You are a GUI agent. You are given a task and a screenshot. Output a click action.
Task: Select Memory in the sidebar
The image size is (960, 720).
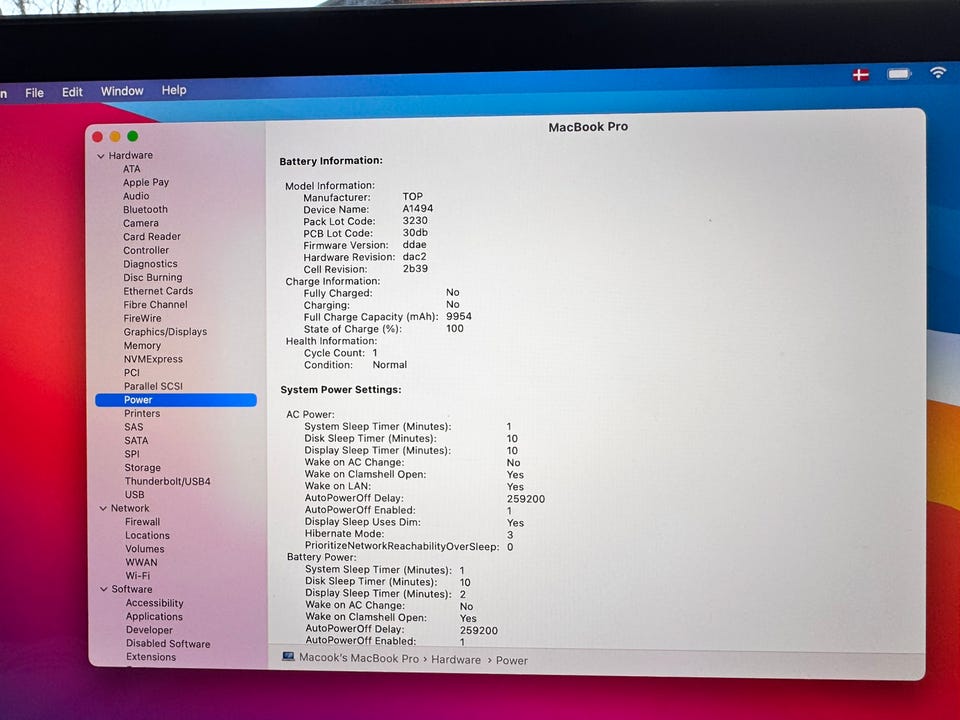pos(142,345)
